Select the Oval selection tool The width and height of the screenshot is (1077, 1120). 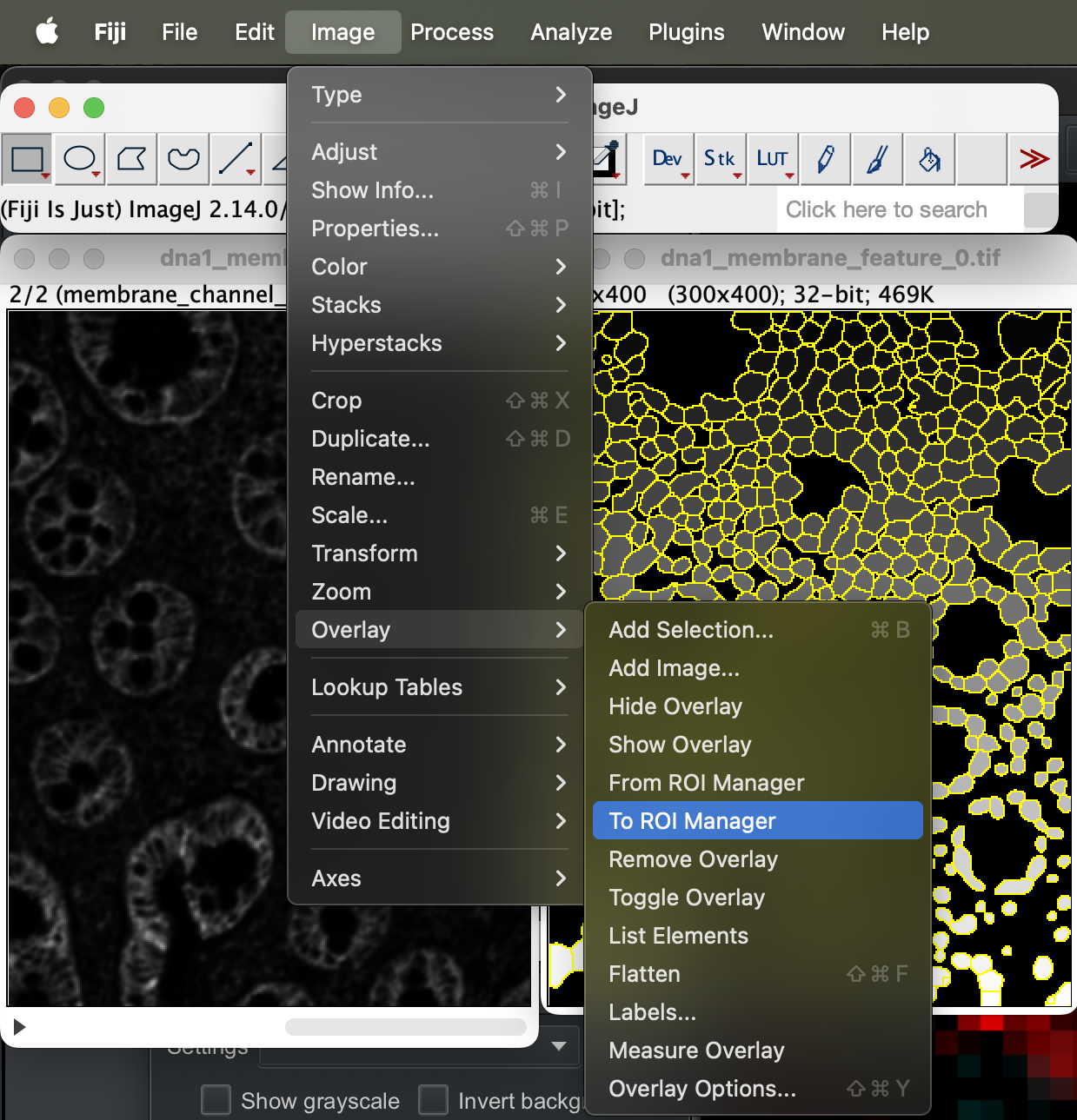click(79, 159)
